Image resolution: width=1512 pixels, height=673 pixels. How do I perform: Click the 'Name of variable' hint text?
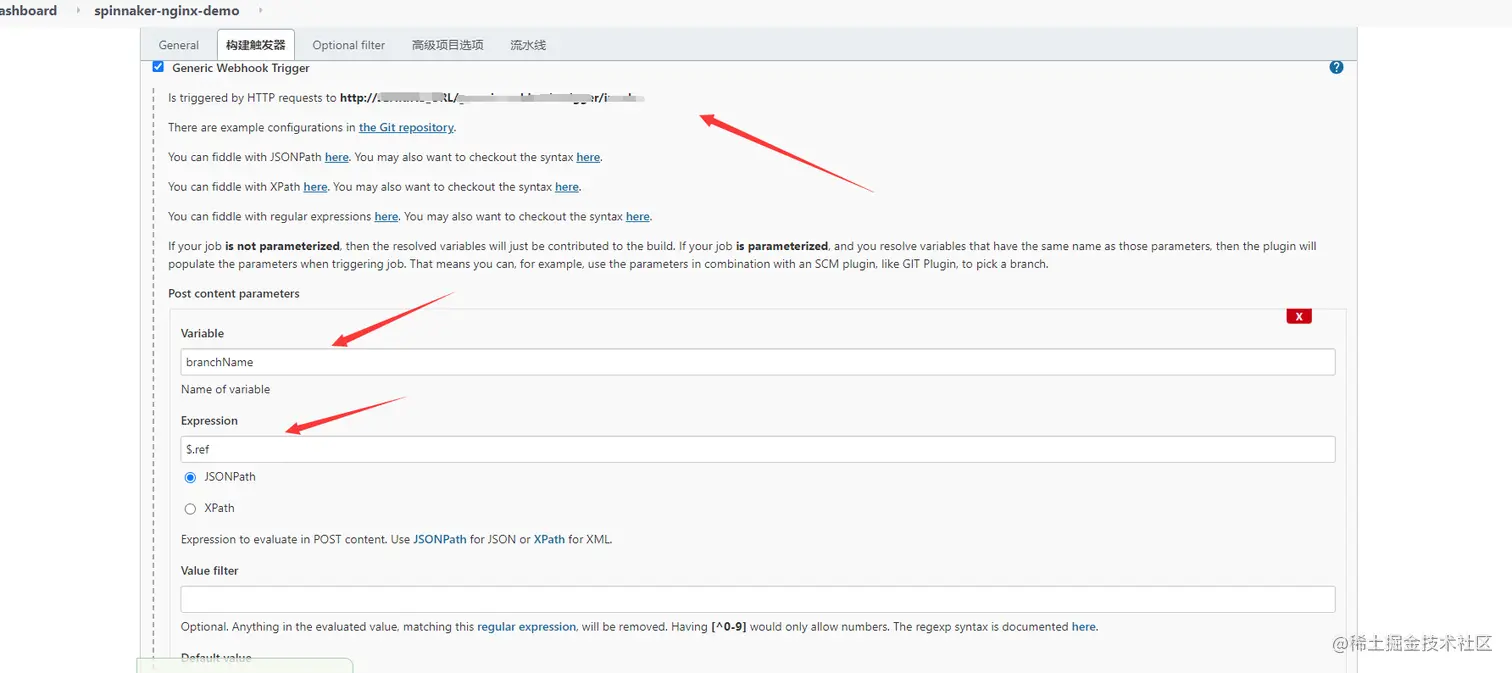point(226,390)
